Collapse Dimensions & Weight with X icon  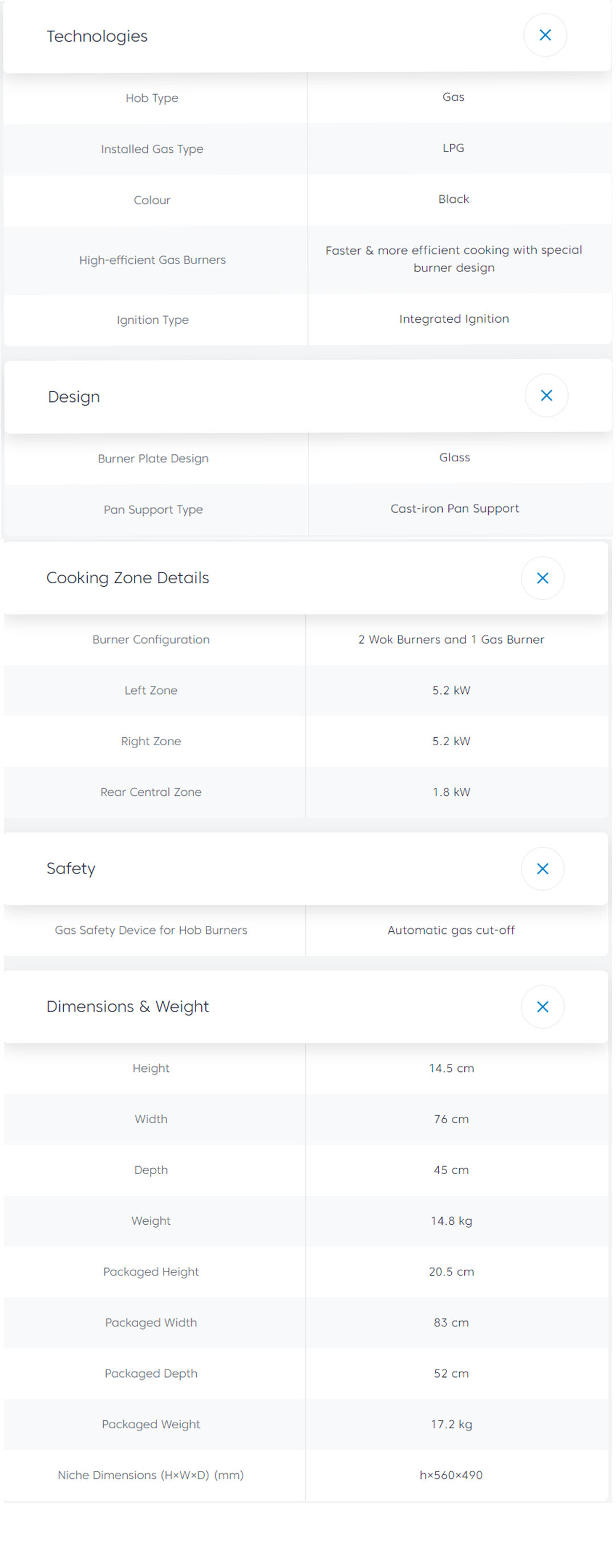coord(542,1007)
